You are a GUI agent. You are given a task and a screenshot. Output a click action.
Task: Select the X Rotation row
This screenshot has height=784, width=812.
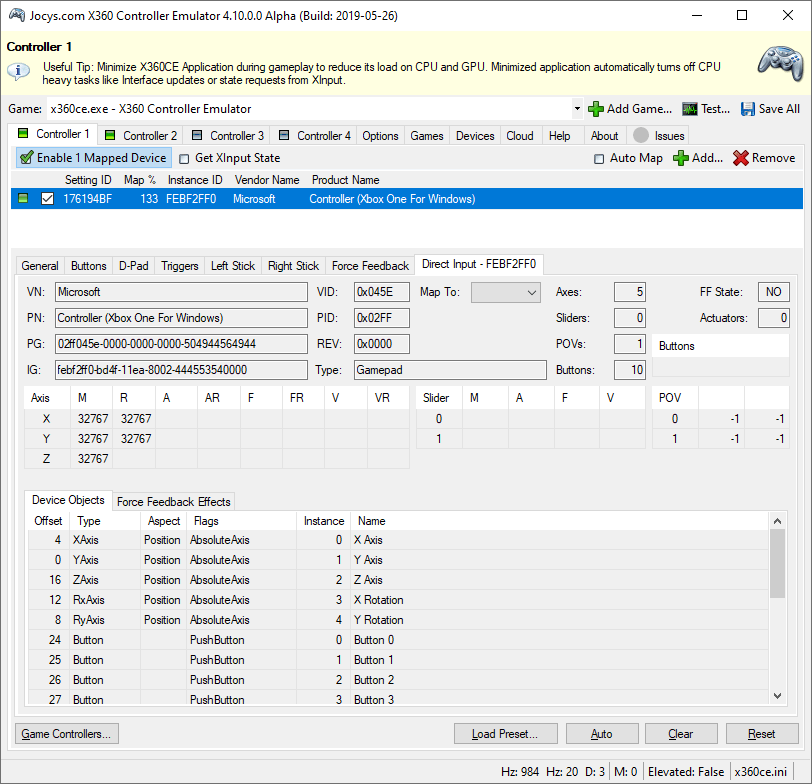[398, 600]
